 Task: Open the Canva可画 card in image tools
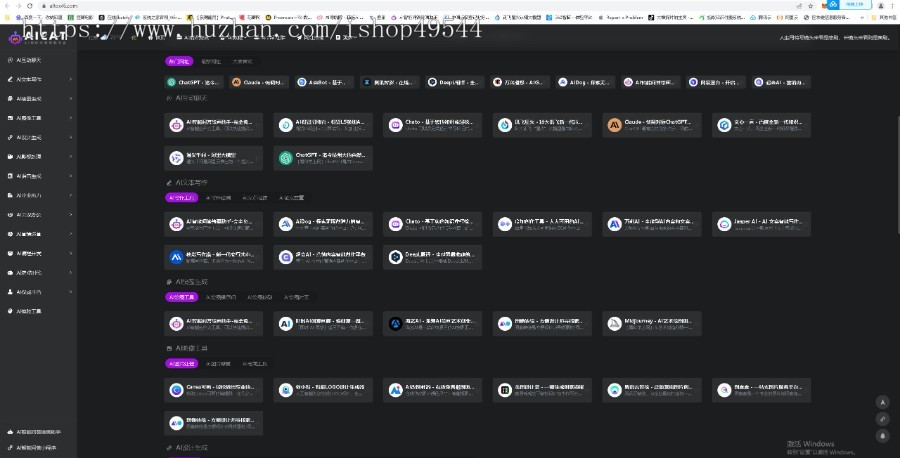214,390
